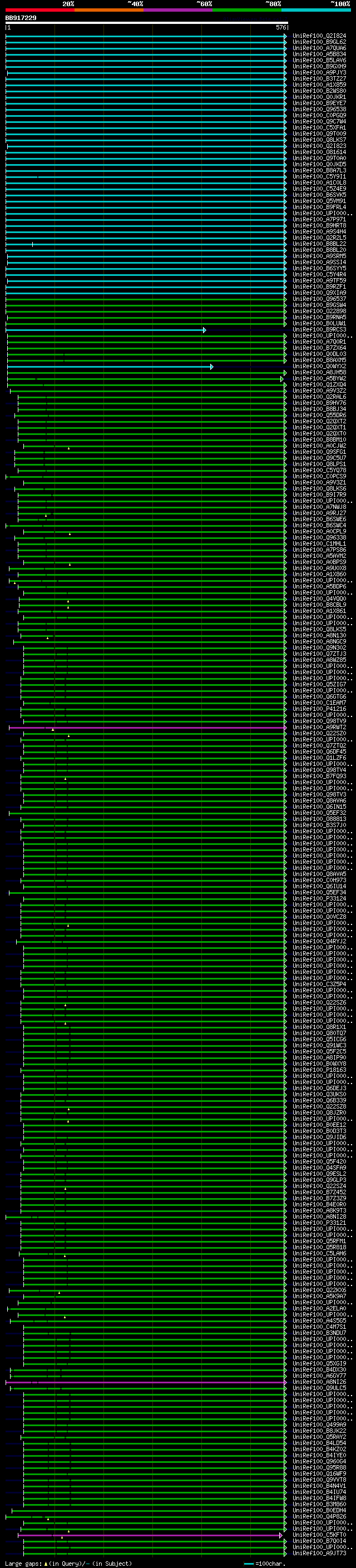356x1568 pixels.
Task: Select the UniRef100_B6SYY5 label
Action: click(319, 269)
